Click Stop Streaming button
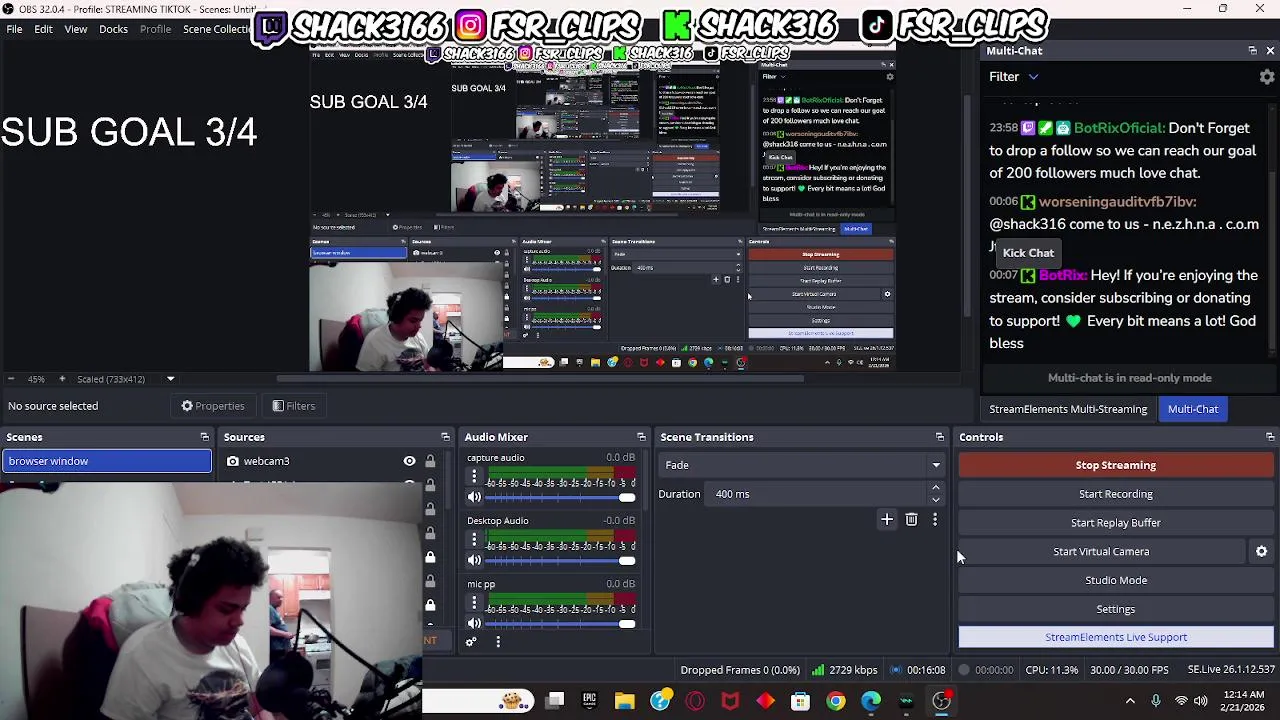1280x720 pixels. (1116, 465)
